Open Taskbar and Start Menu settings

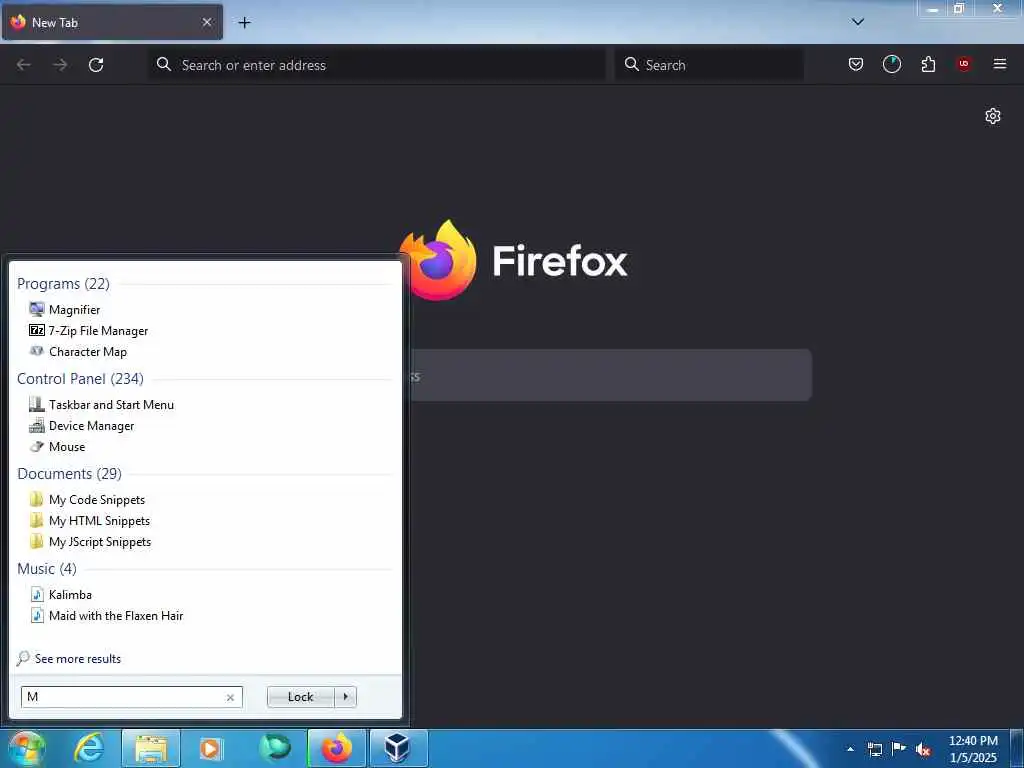pyautogui.click(x=102, y=405)
